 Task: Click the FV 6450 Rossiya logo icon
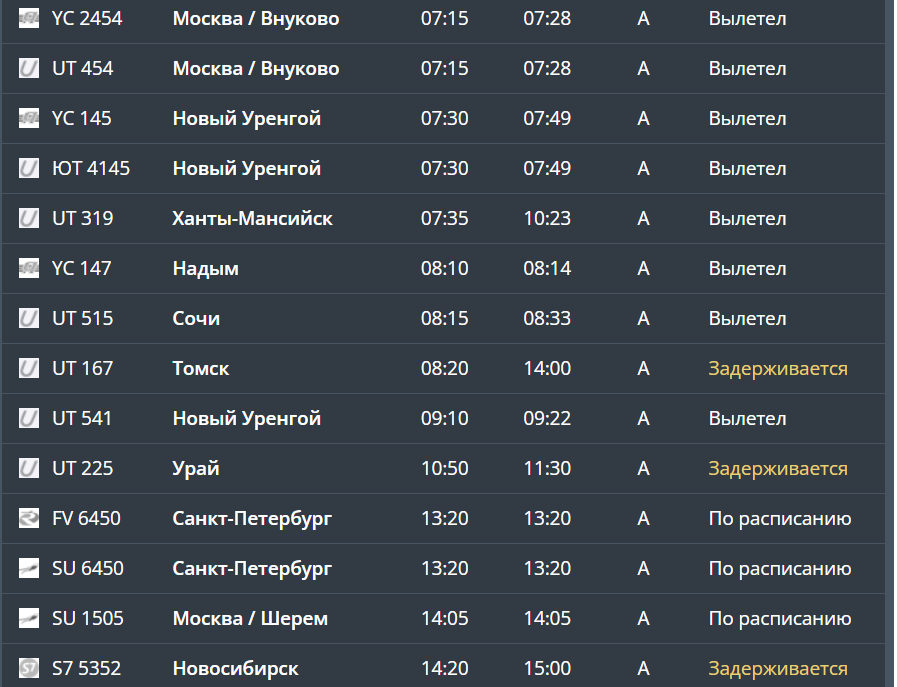29,518
